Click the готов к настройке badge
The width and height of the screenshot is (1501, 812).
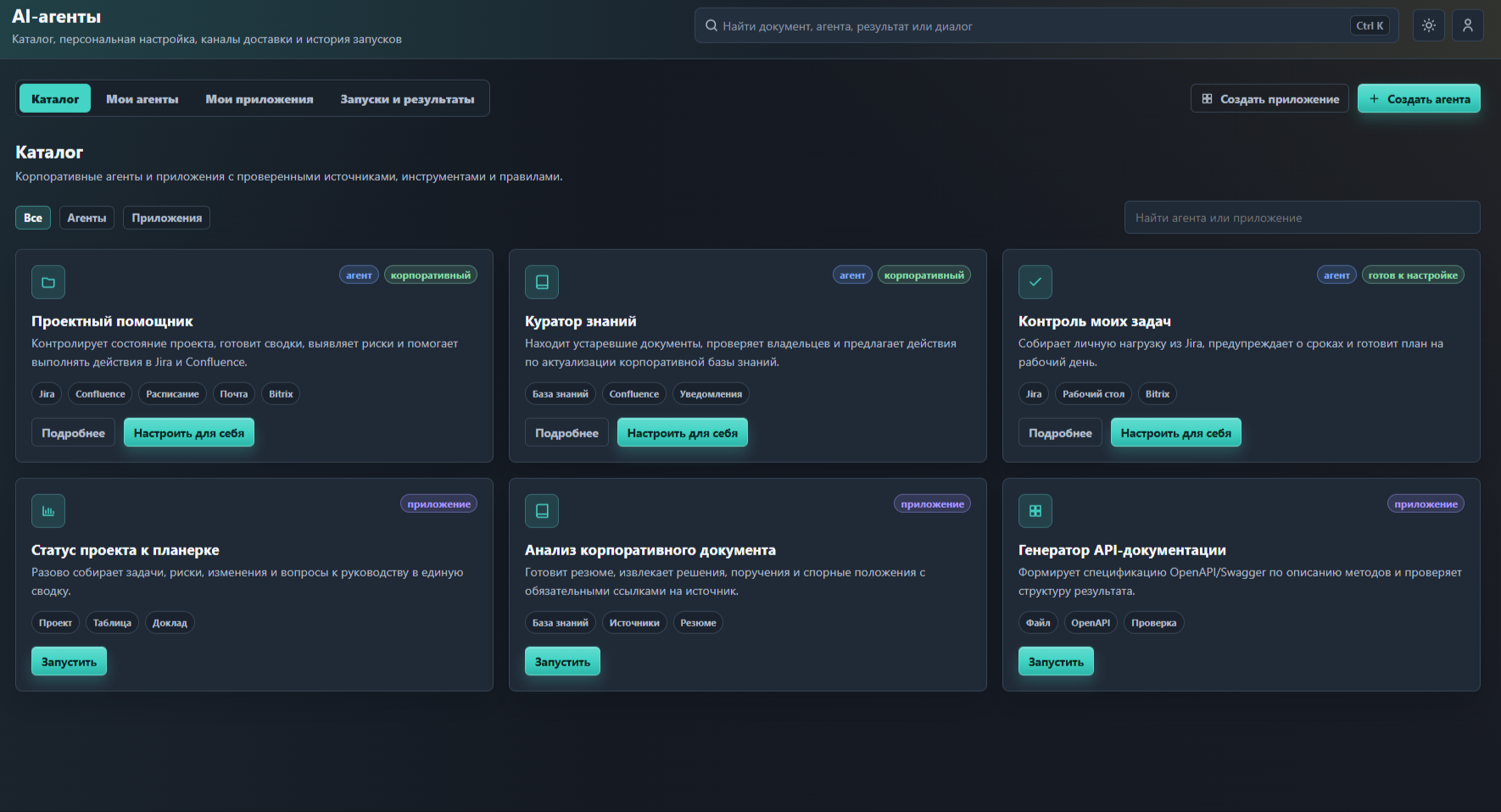pos(1413,275)
